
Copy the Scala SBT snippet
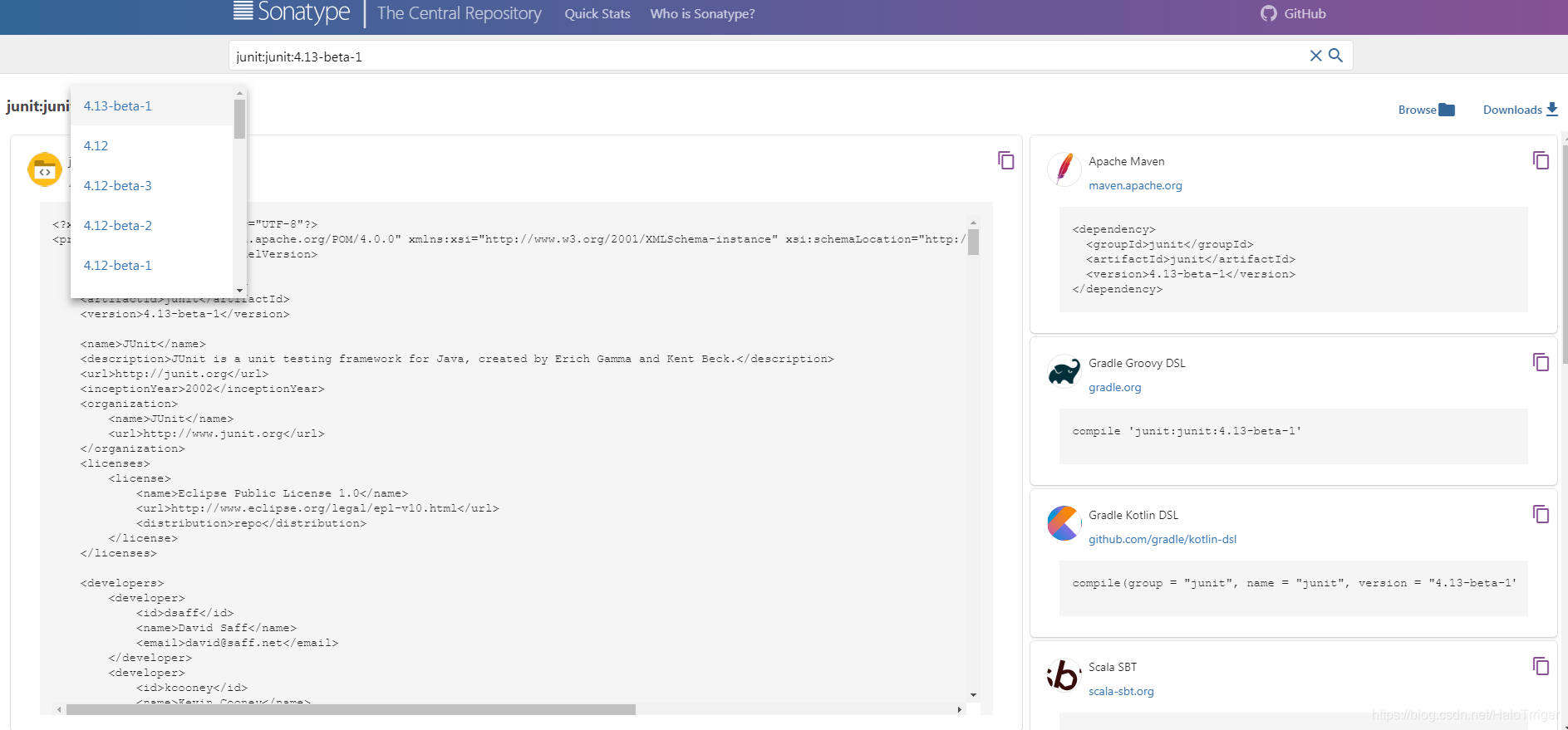tap(1541, 666)
